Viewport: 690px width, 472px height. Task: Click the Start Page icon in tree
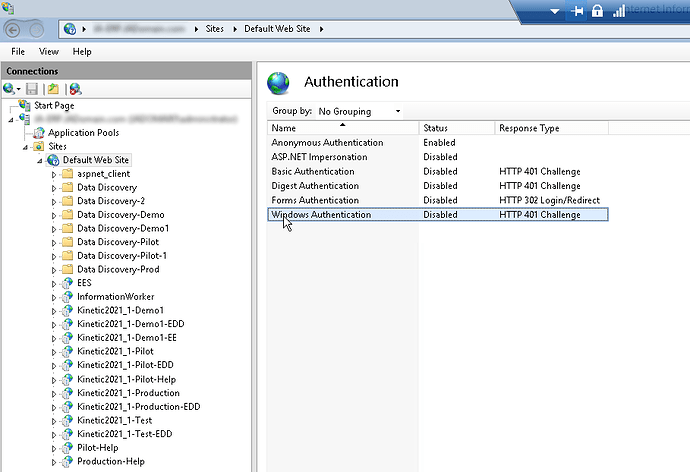(x=25, y=105)
